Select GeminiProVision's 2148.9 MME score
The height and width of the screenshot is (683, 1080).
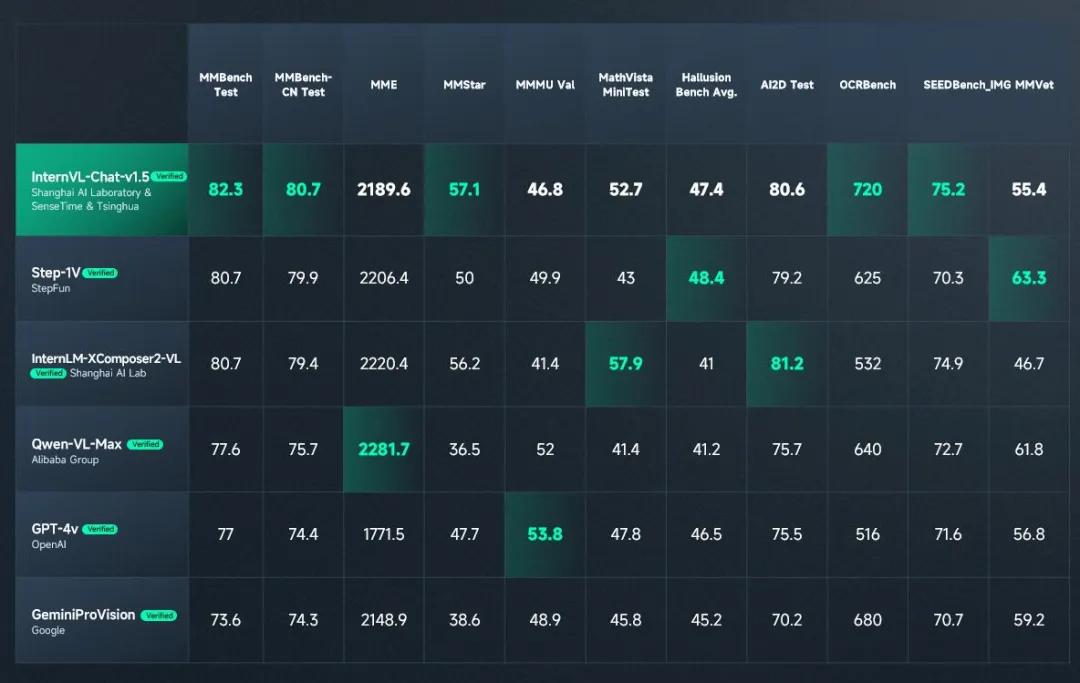pyautogui.click(x=384, y=620)
